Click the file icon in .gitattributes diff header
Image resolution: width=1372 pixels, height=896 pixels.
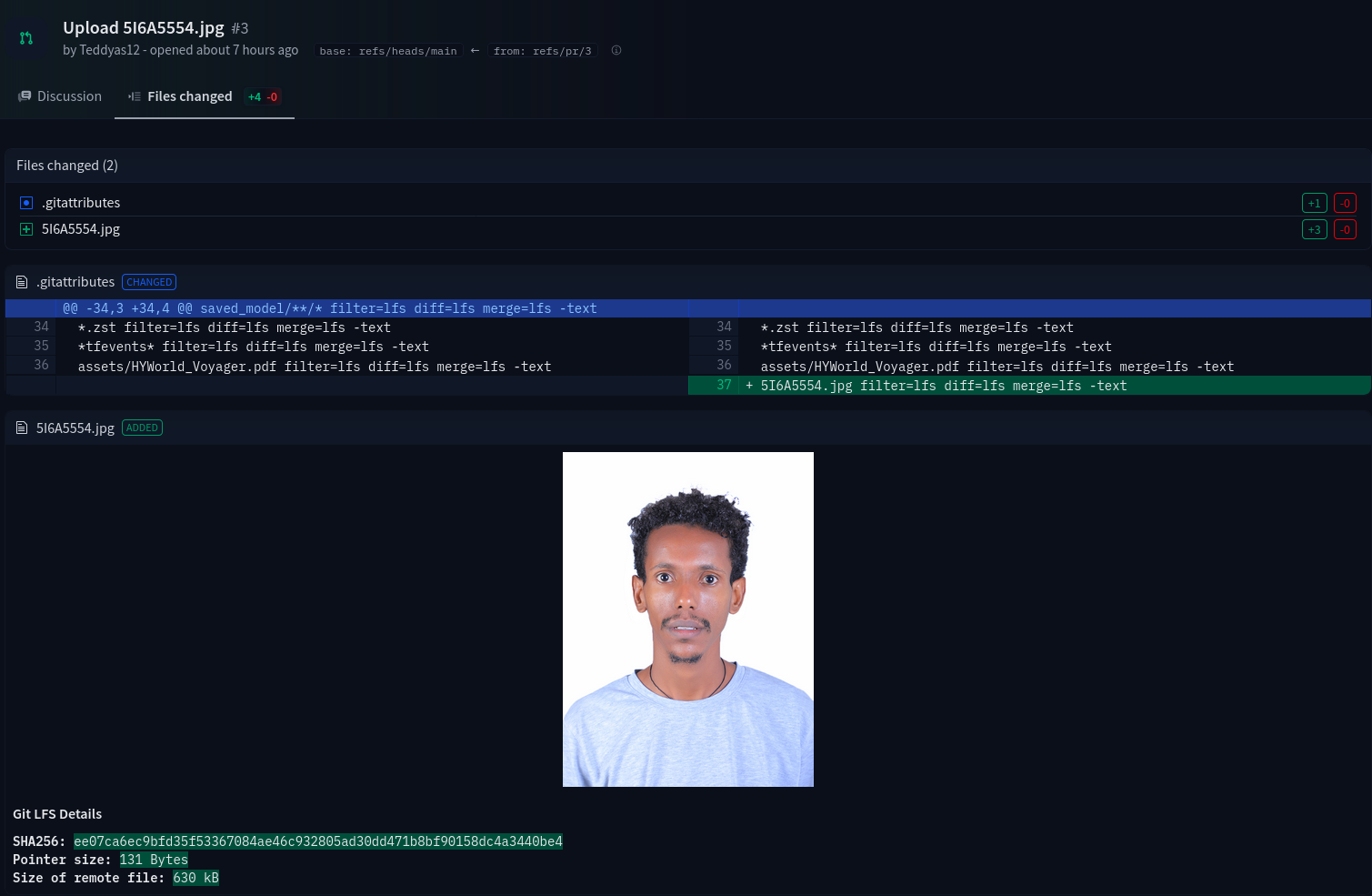tap(22, 282)
